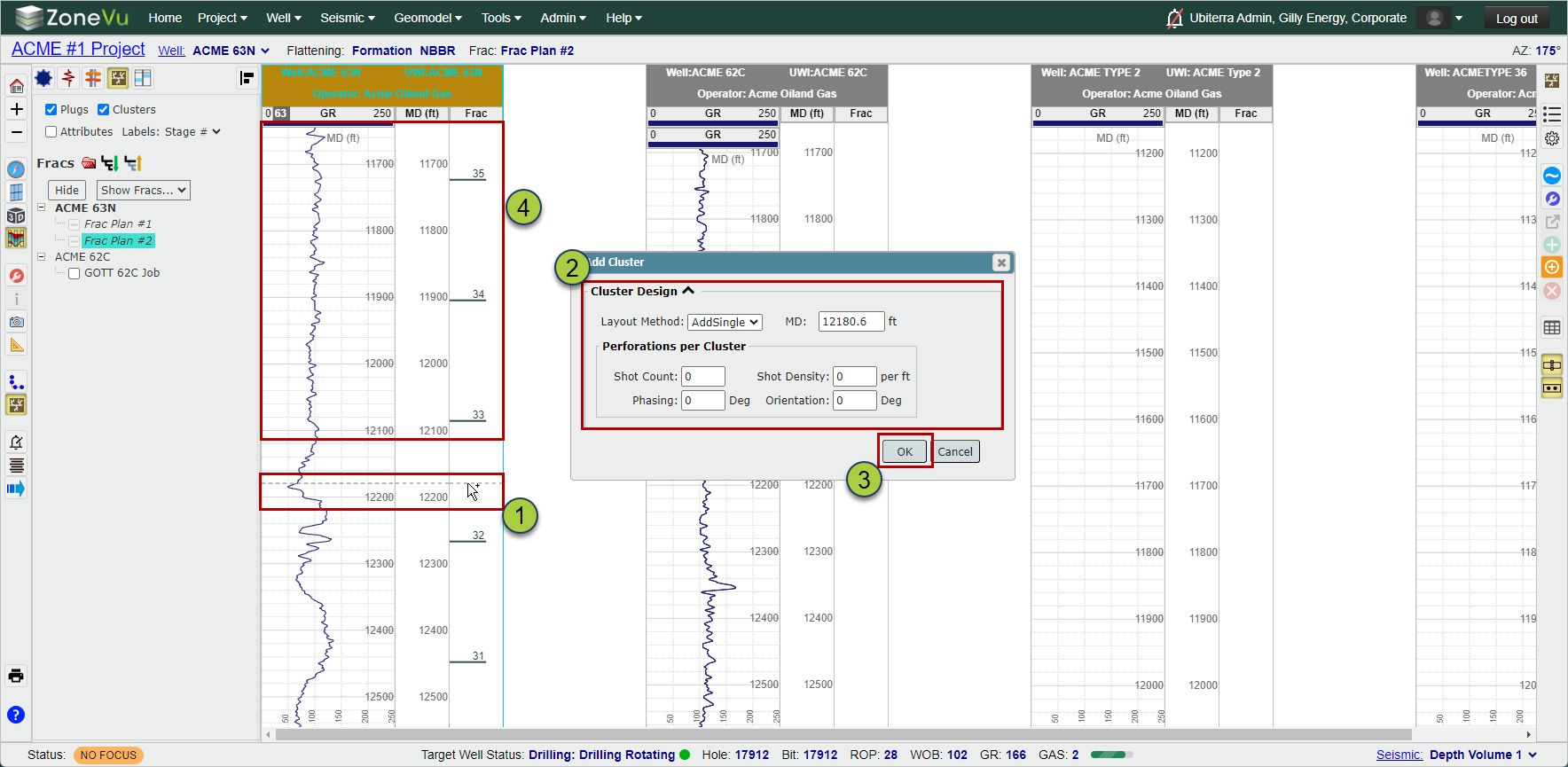This screenshot has height=767, width=1568.
Task: Enable the Attributes checkbox
Action: click(x=51, y=132)
